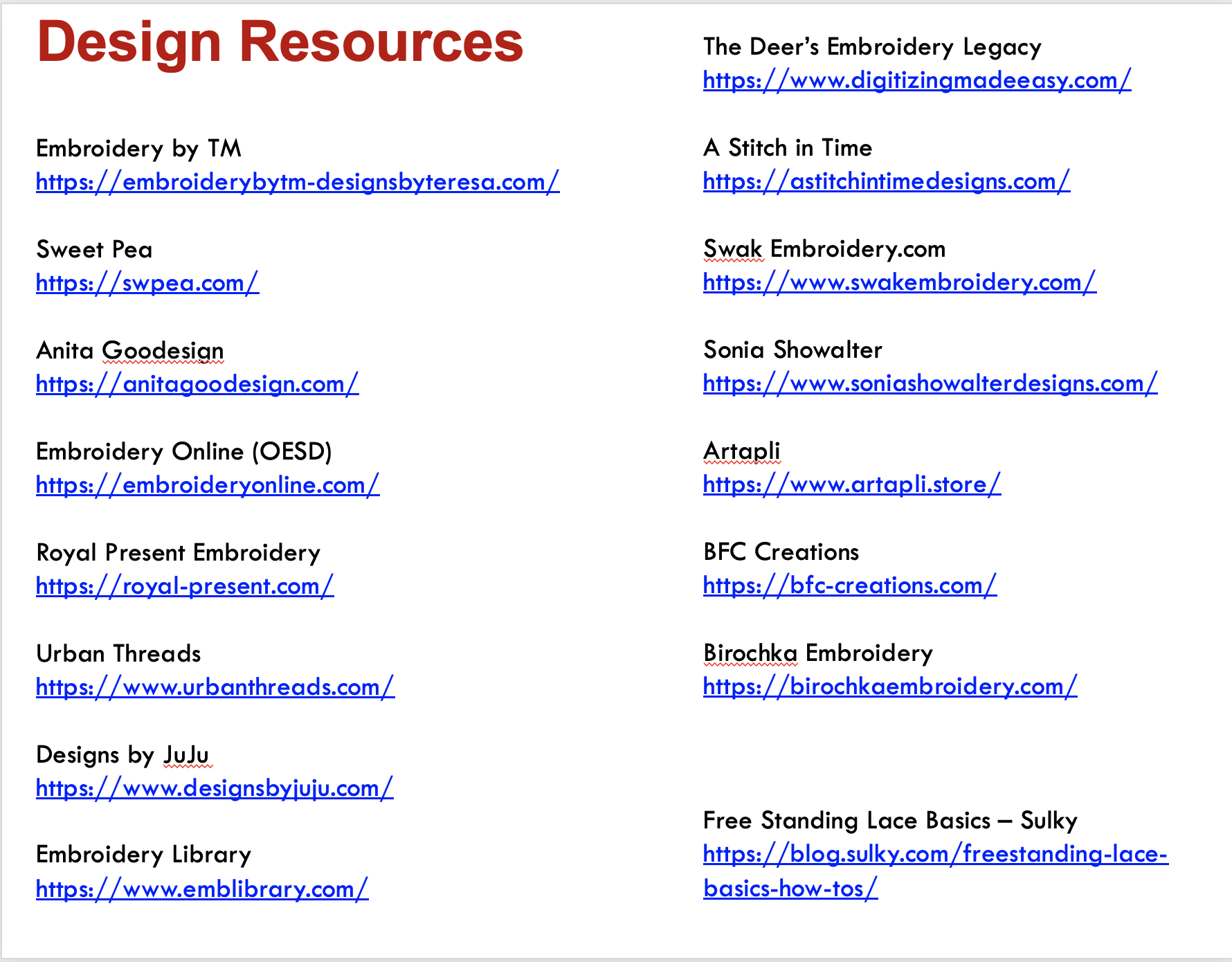The width and height of the screenshot is (1232, 962).
Task: Click the 'Urban Threads' label
Action: tap(118, 653)
